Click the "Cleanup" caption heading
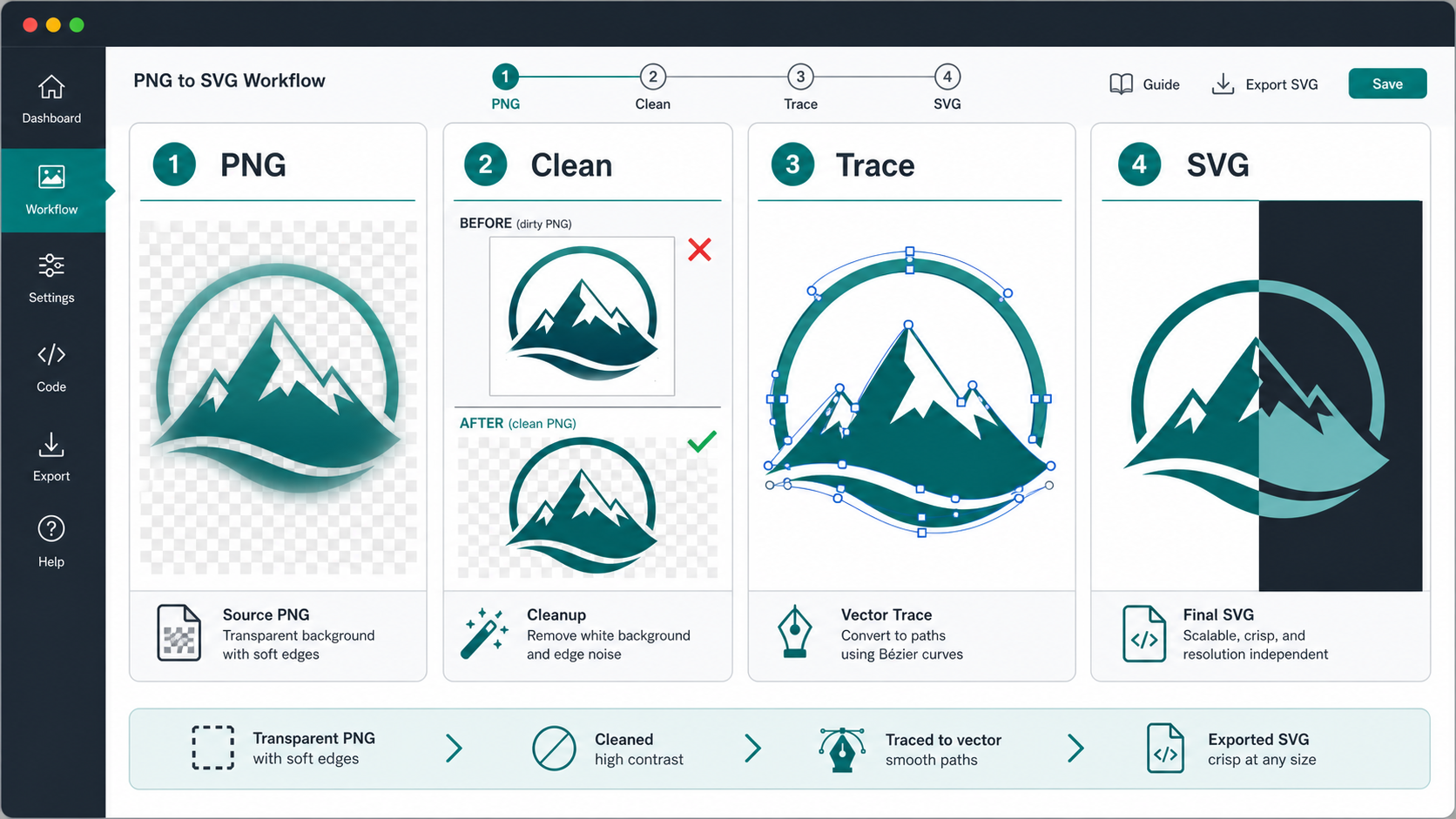Viewport: 1456px width, 819px height. (x=556, y=614)
